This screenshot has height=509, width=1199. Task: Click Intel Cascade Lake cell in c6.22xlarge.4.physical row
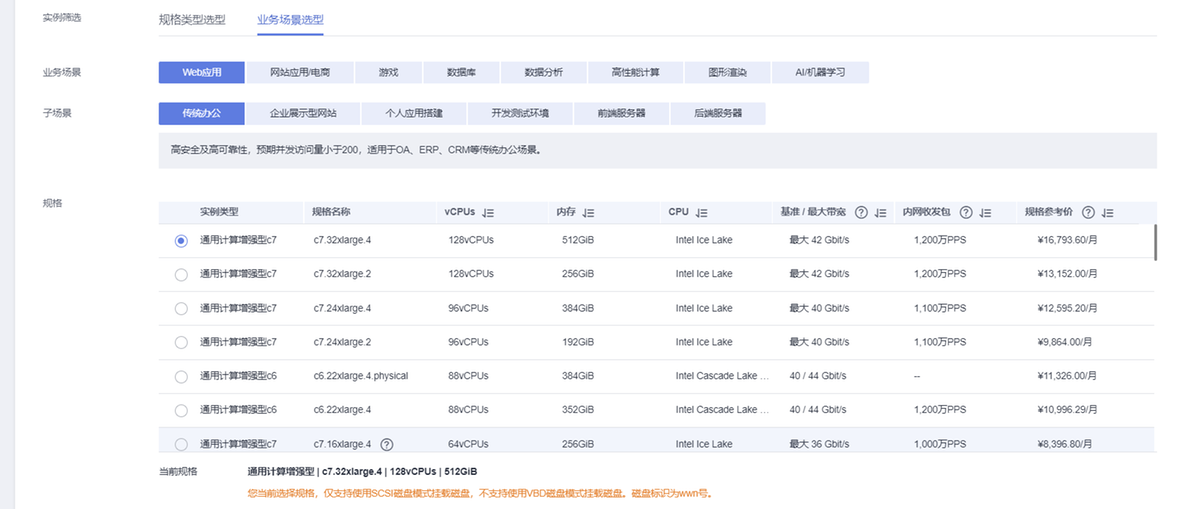coord(722,376)
